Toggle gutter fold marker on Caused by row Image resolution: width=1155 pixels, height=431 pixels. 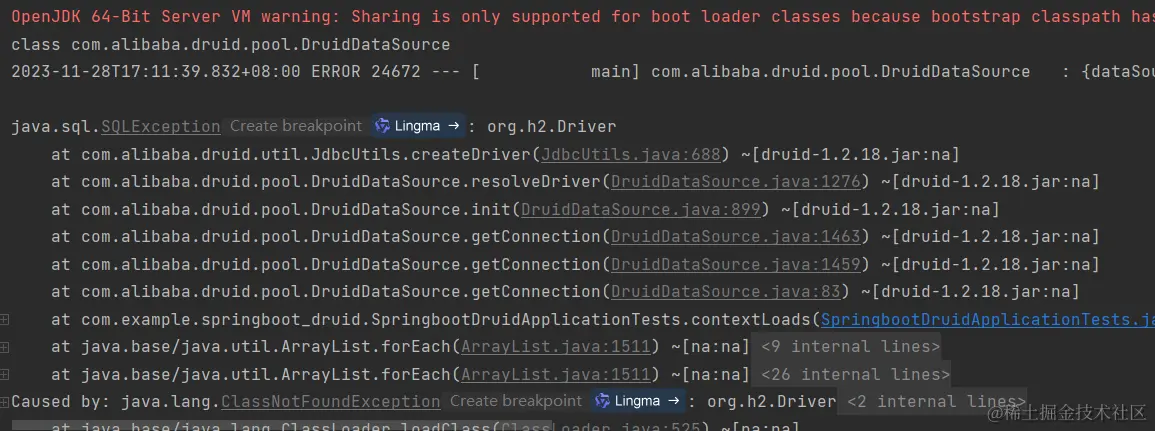(x=5, y=402)
